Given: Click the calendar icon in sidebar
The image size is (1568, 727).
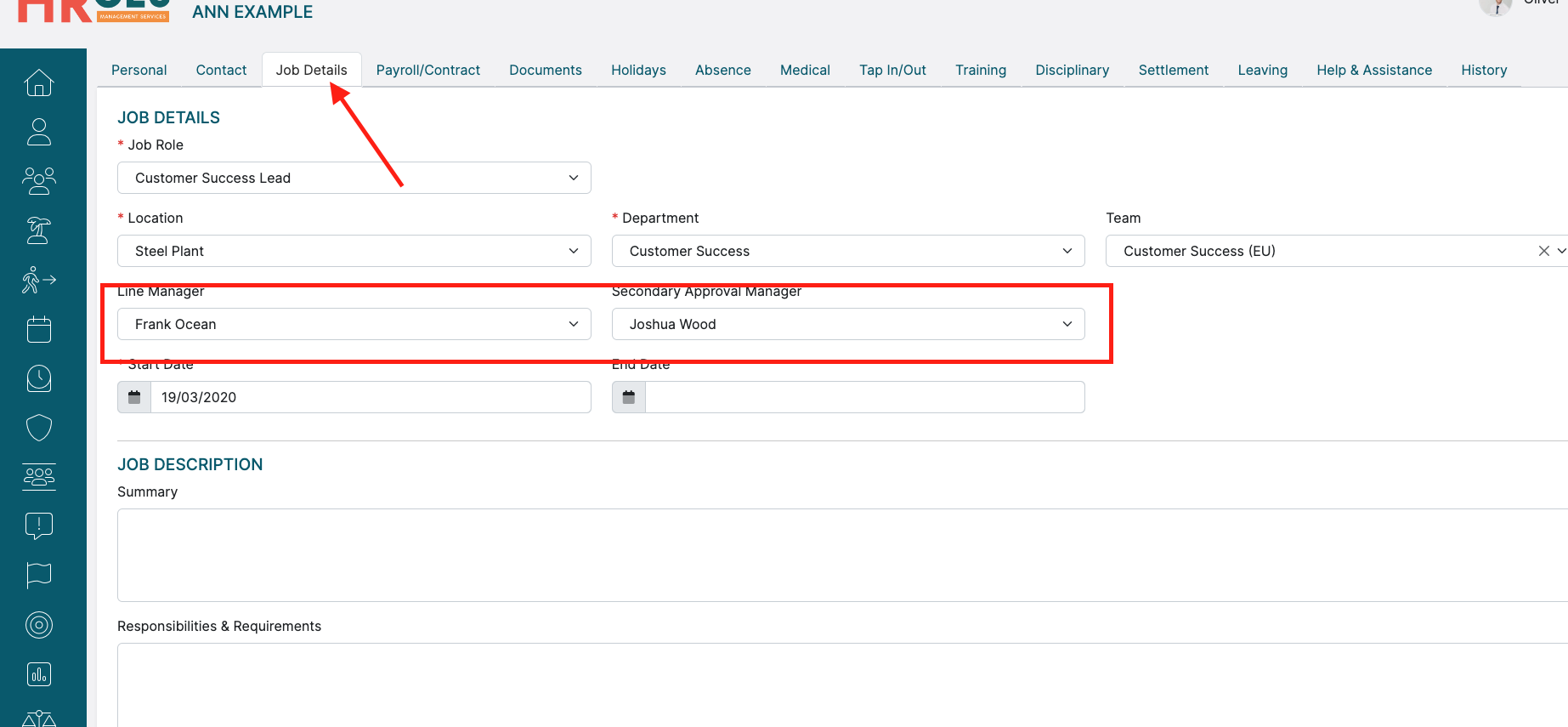Looking at the screenshot, I should (x=39, y=329).
